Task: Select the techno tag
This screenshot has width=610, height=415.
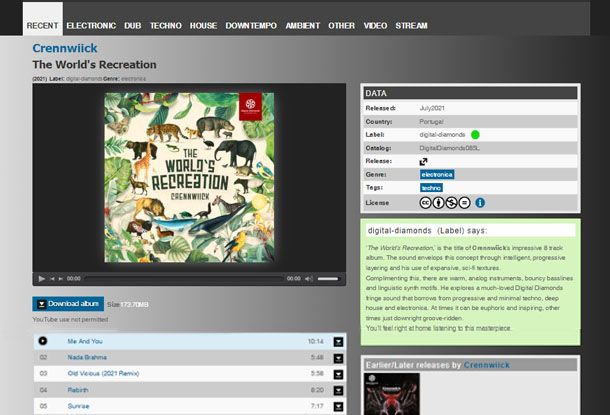Action: point(431,188)
